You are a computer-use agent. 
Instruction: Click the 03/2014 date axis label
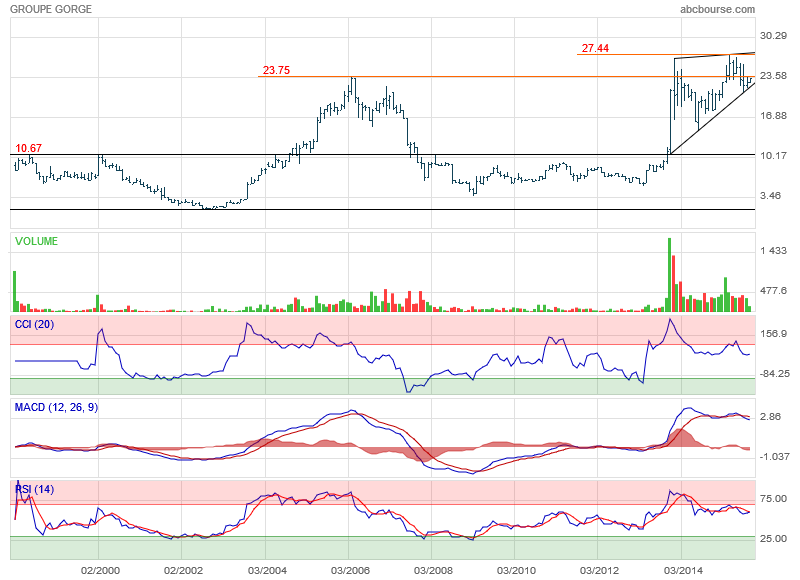pyautogui.click(x=683, y=571)
